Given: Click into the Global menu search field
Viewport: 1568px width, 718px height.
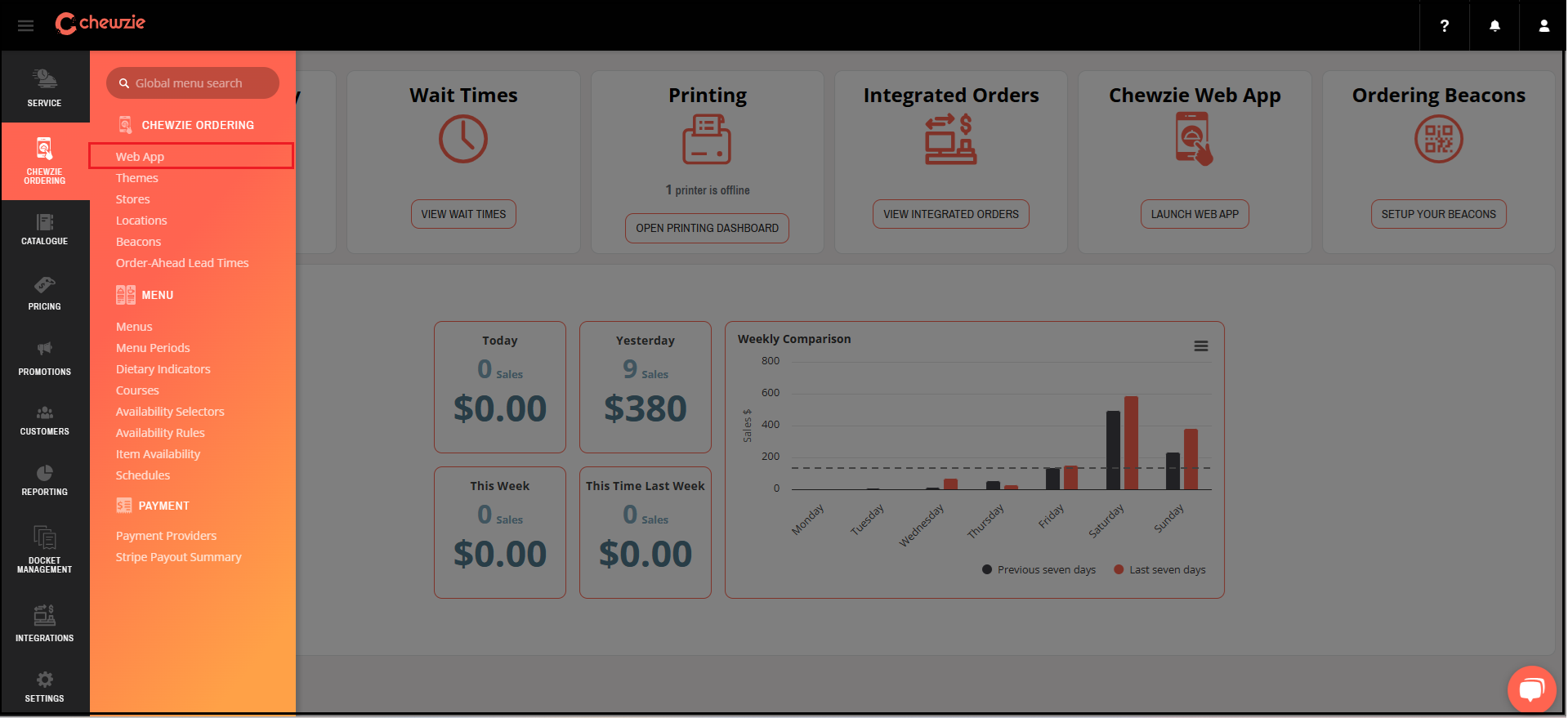Looking at the screenshot, I should (x=193, y=83).
